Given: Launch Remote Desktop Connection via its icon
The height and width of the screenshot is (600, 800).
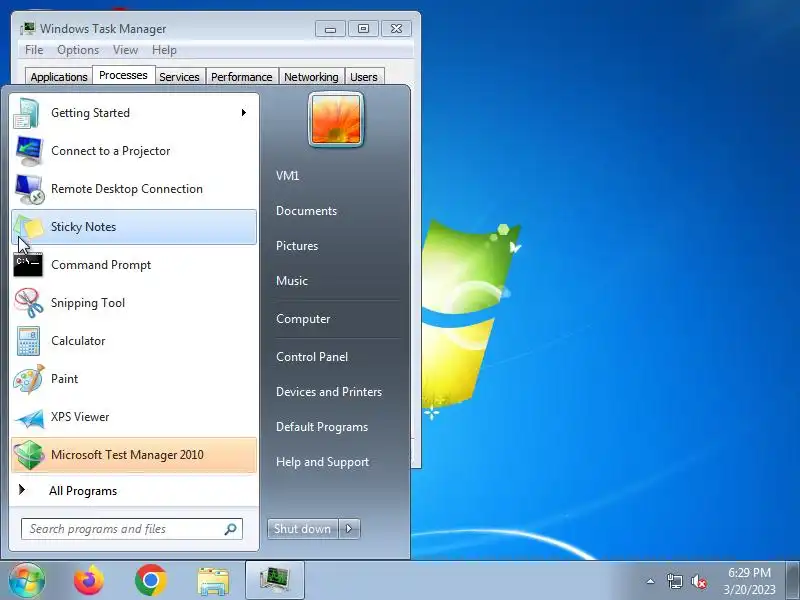Looking at the screenshot, I should coord(29,189).
